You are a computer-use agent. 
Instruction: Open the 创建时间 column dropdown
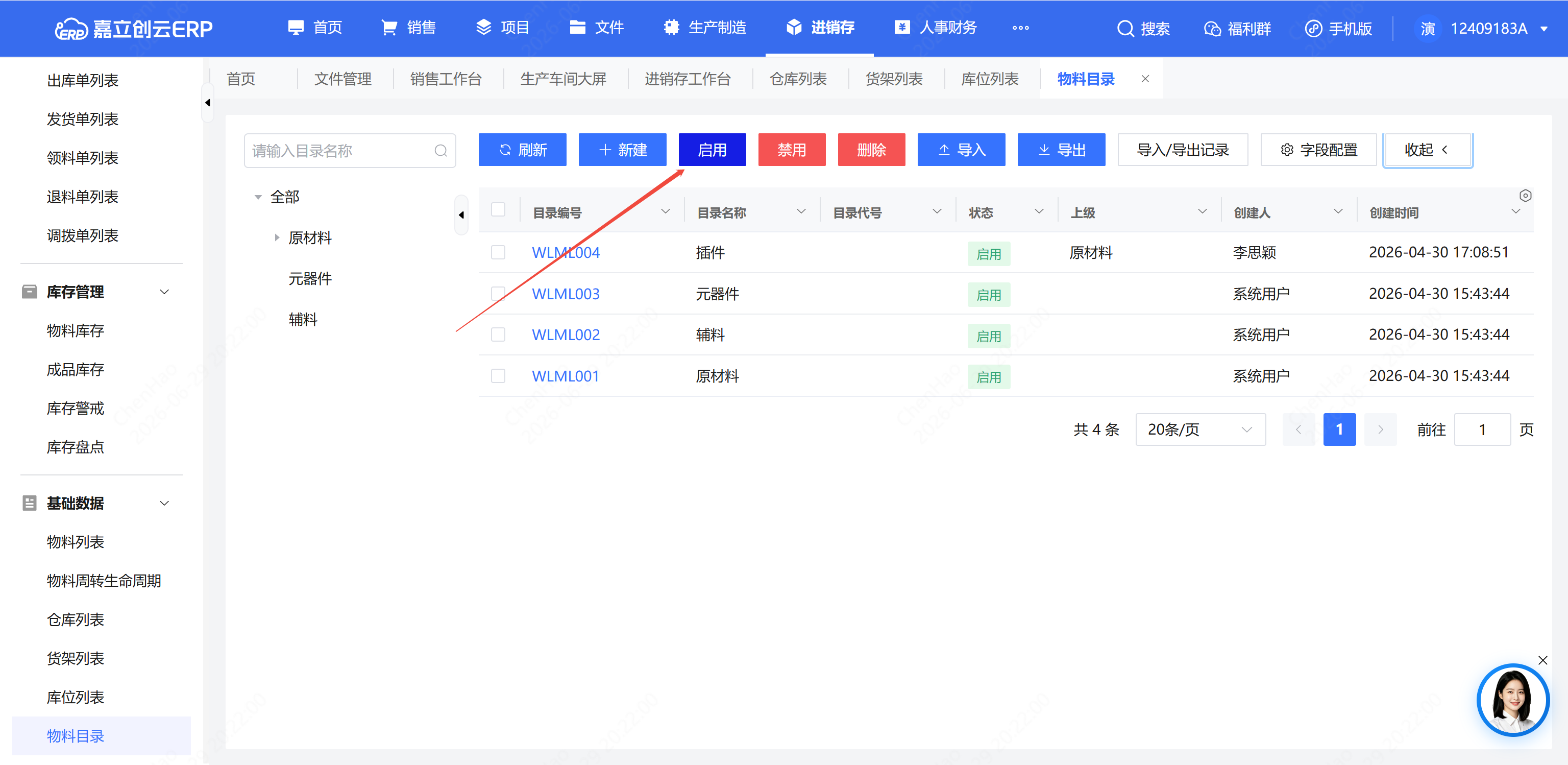(x=1515, y=211)
